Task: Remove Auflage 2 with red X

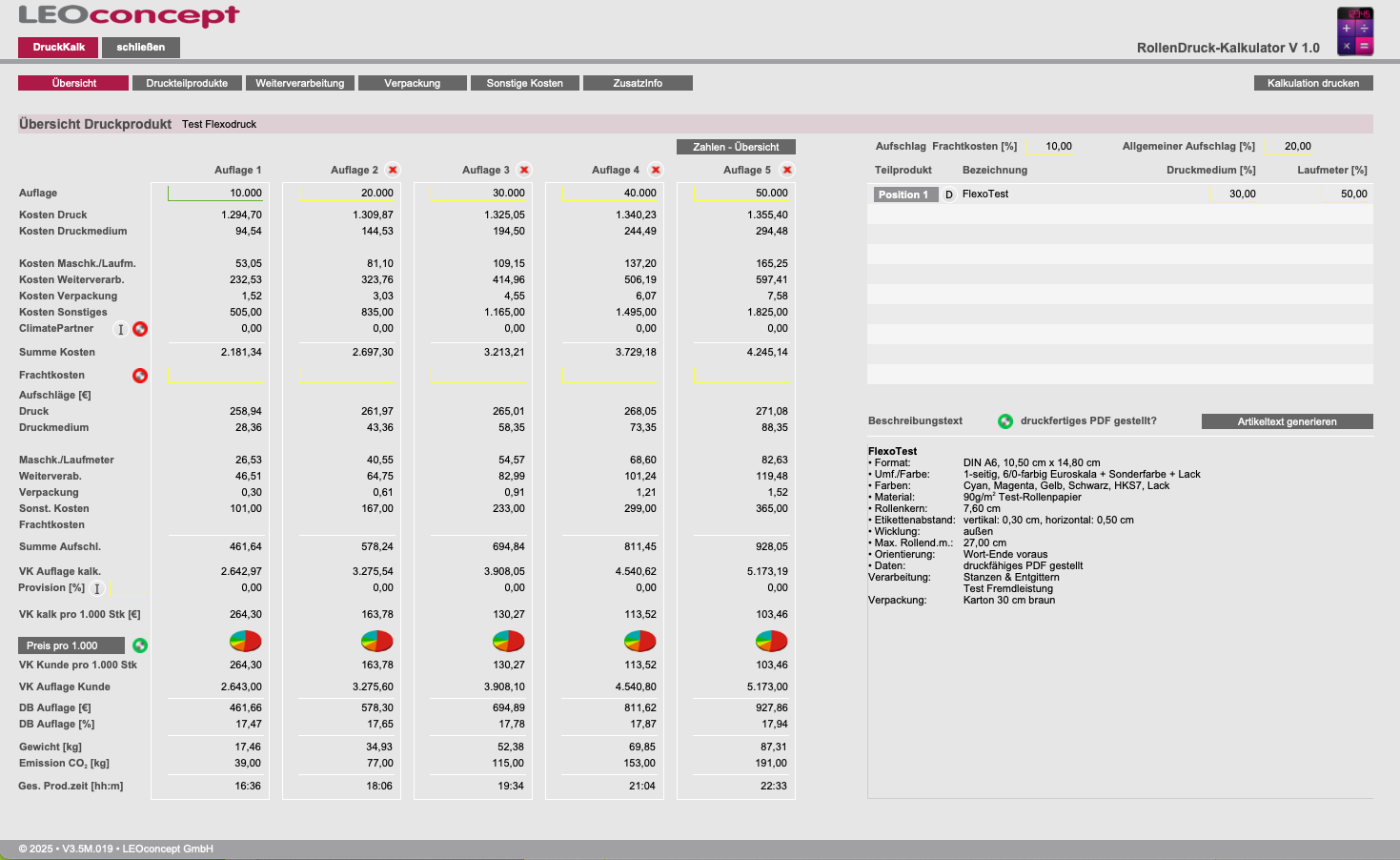Action: click(393, 170)
